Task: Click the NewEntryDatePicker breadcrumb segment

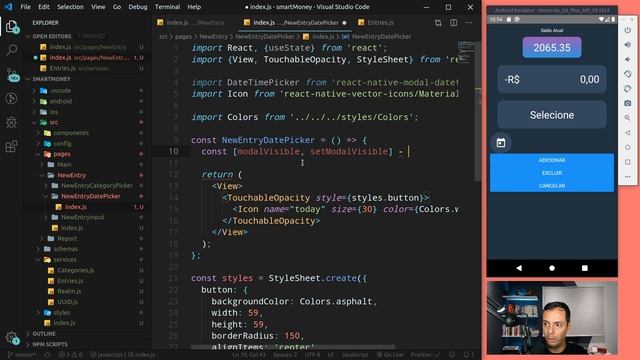Action: point(264,37)
